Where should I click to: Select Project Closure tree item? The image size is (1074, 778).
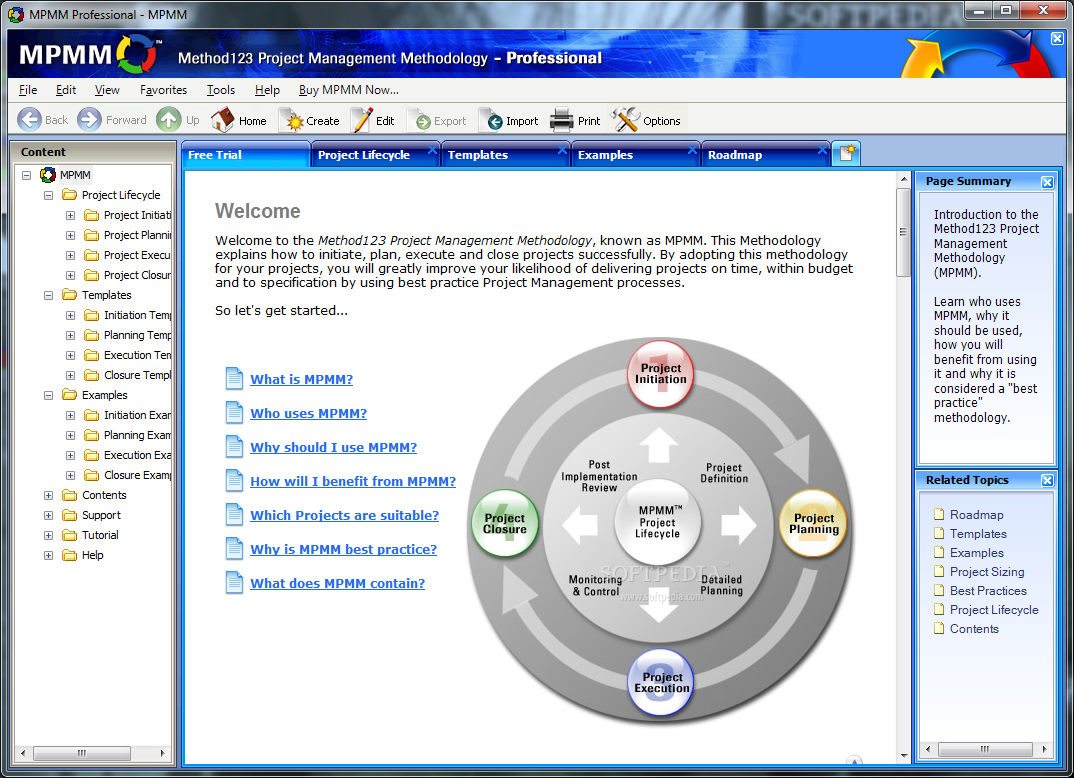(x=138, y=275)
